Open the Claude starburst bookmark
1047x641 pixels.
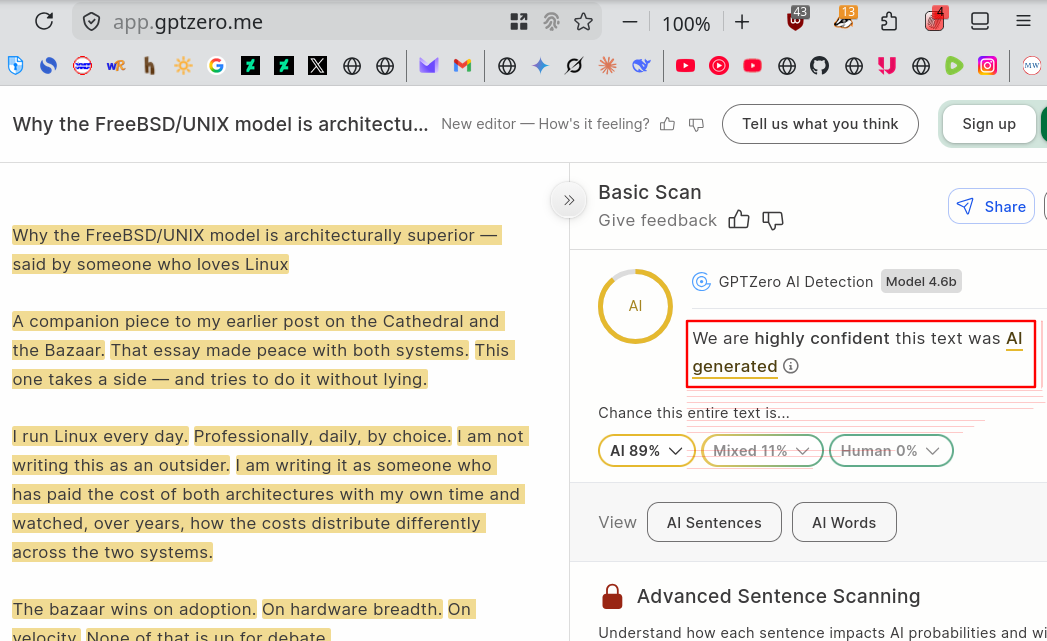tap(607, 65)
